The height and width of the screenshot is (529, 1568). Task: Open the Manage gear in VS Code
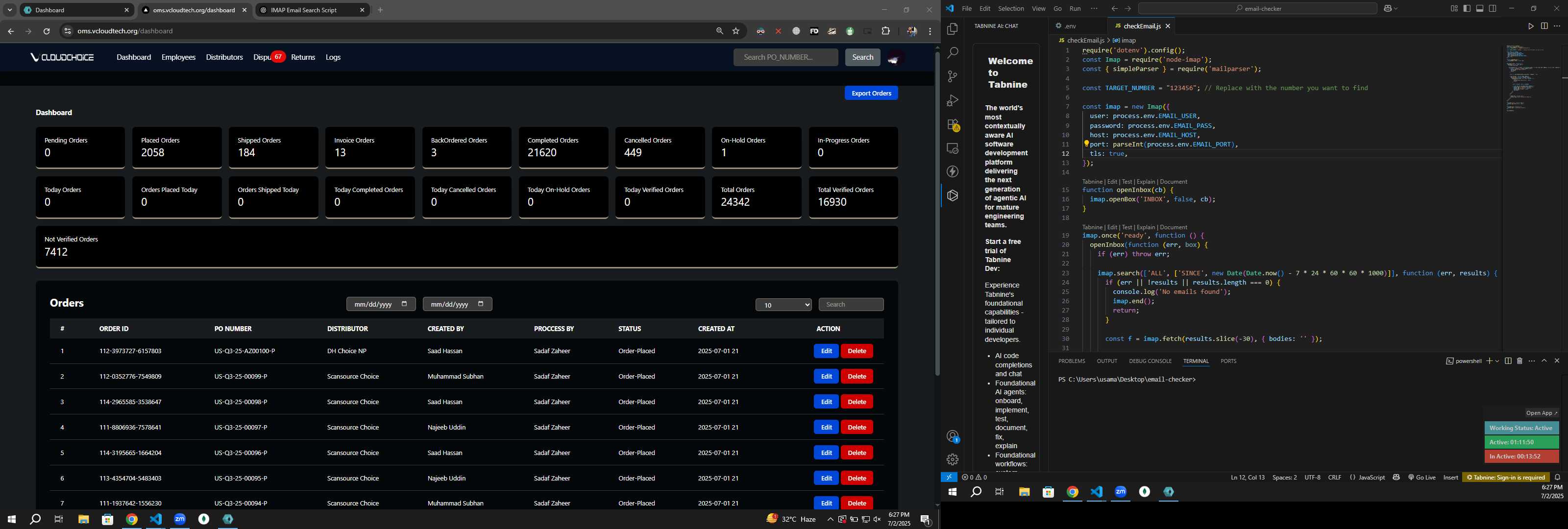coord(953,459)
